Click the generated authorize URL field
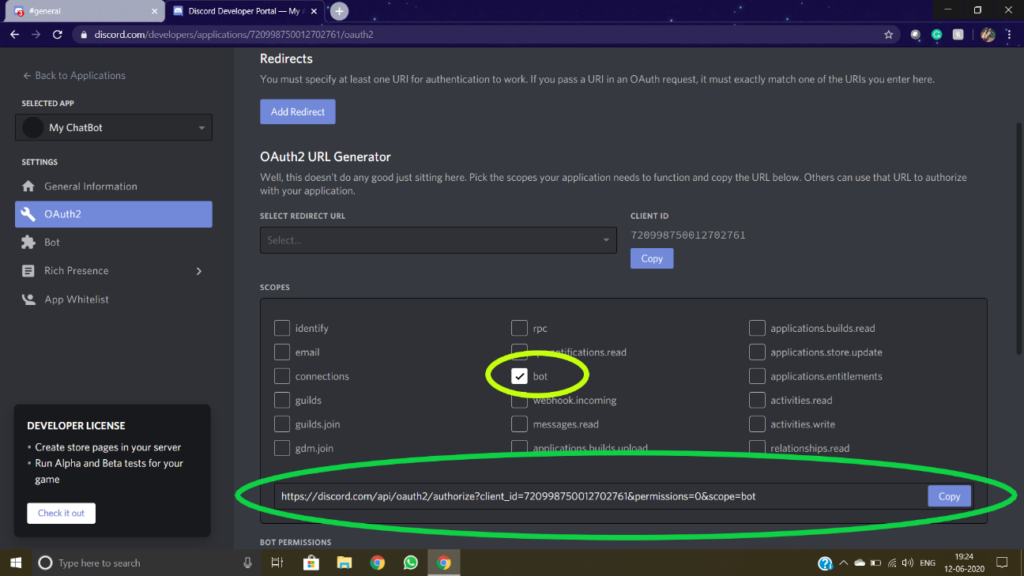 (x=600, y=496)
